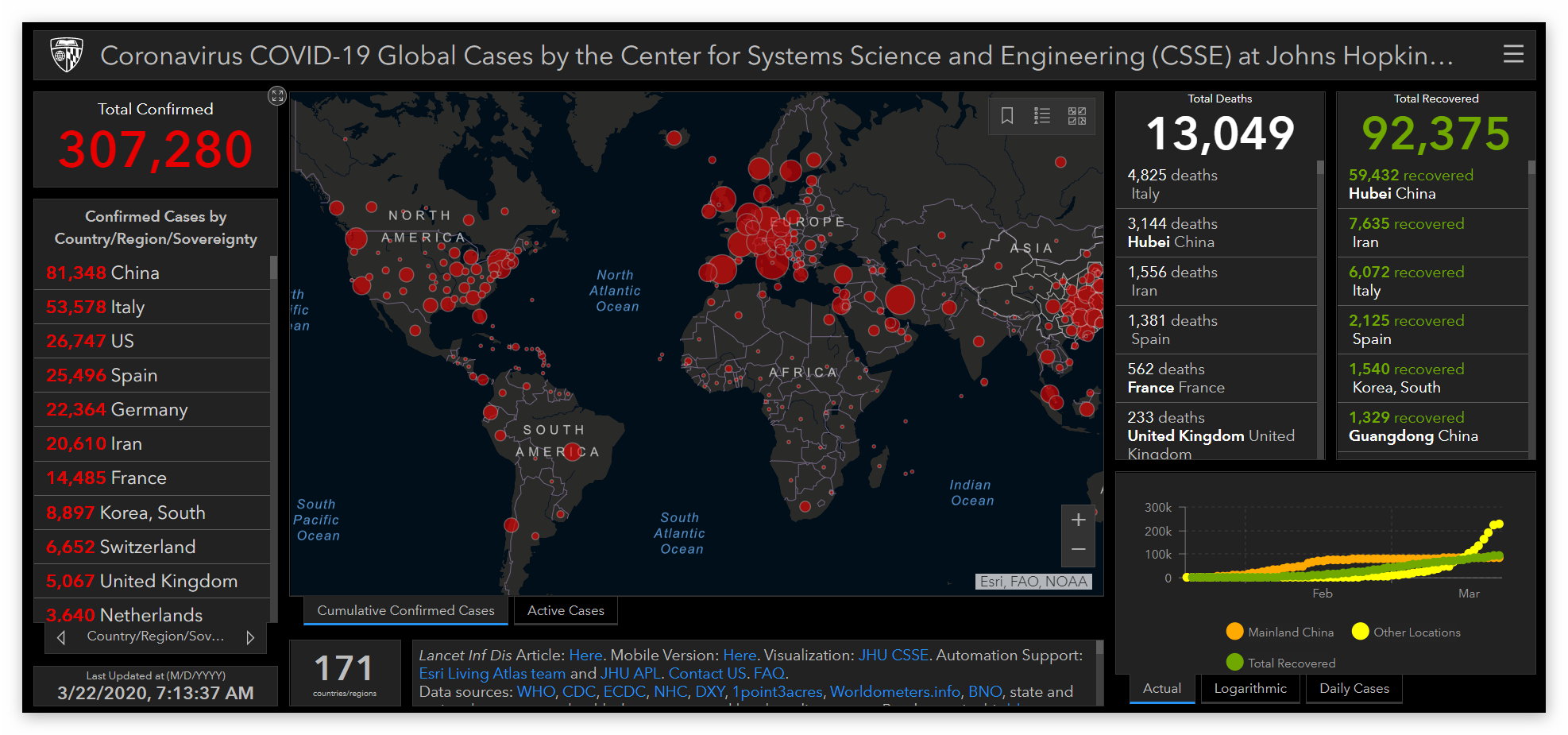Click 4,825 deaths Italy entry
1568x735 pixels.
[1216, 184]
